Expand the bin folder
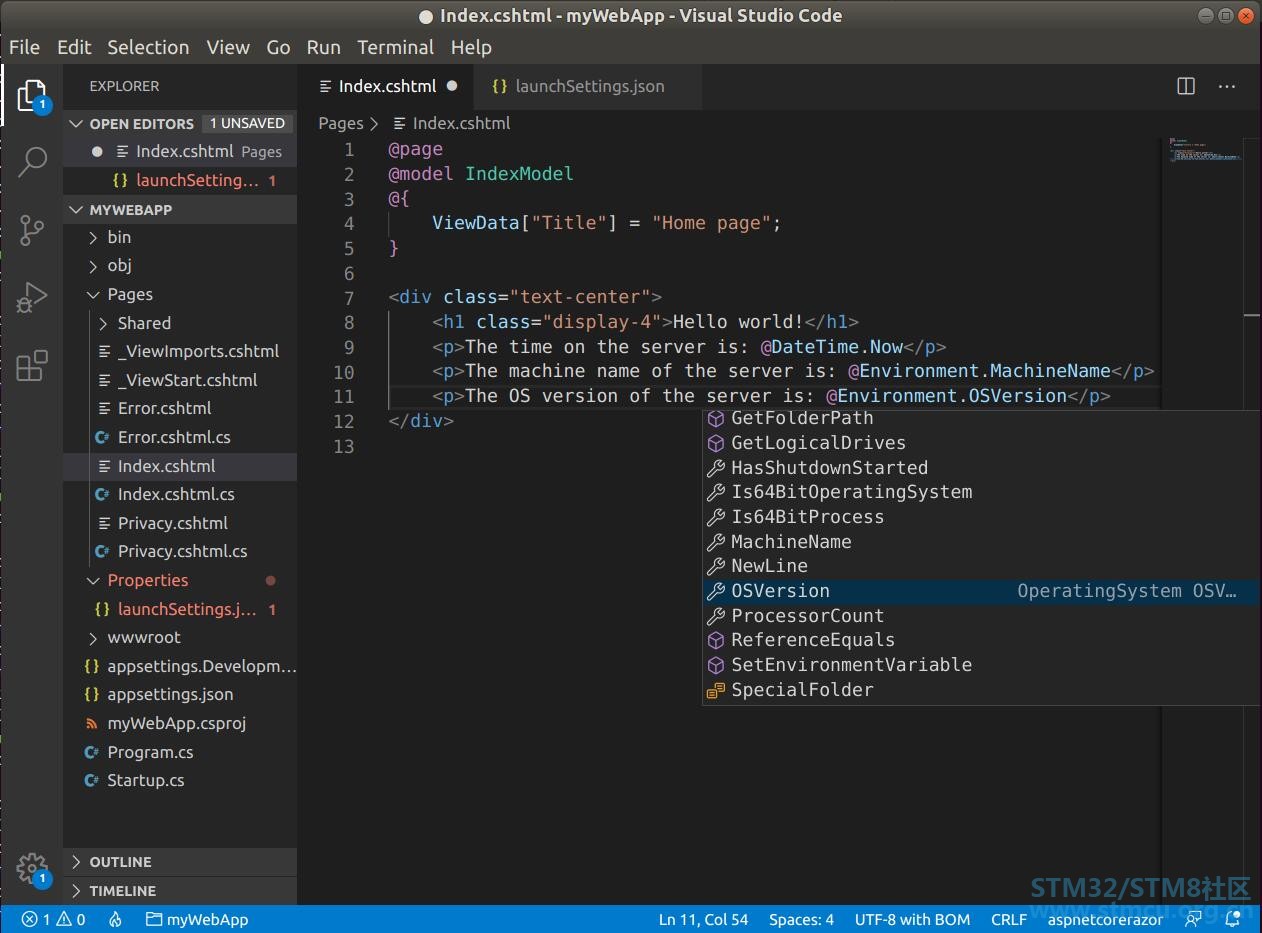This screenshot has width=1262, height=933. pyautogui.click(x=180, y=237)
